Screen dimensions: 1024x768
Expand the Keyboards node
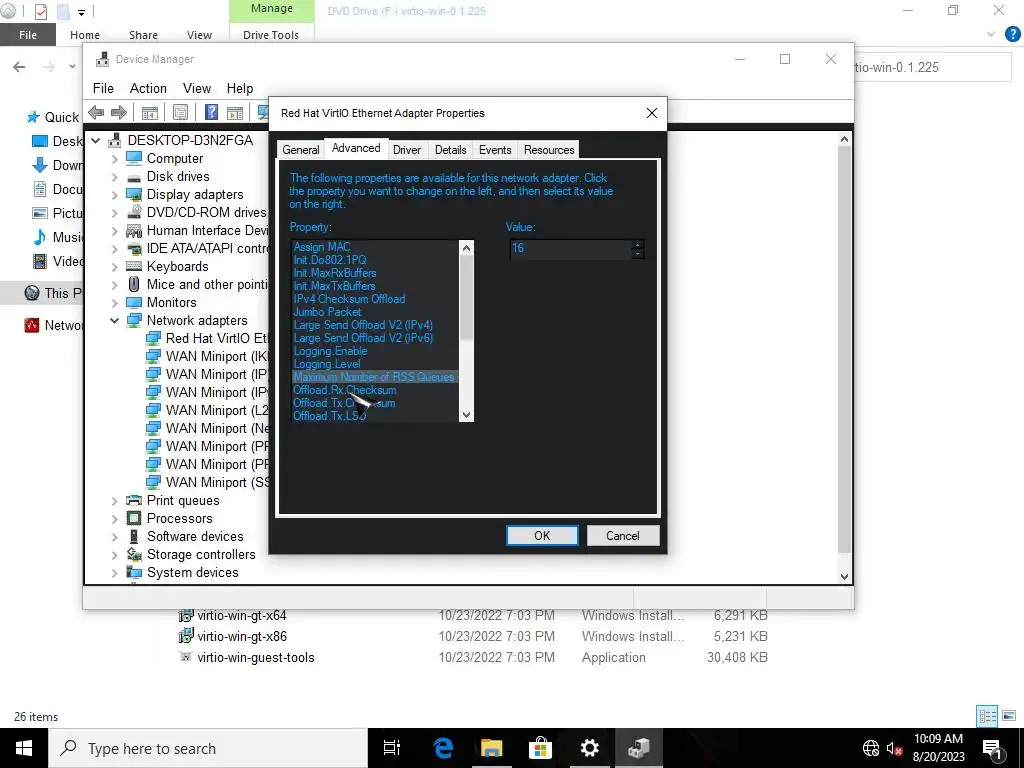[x=114, y=266]
